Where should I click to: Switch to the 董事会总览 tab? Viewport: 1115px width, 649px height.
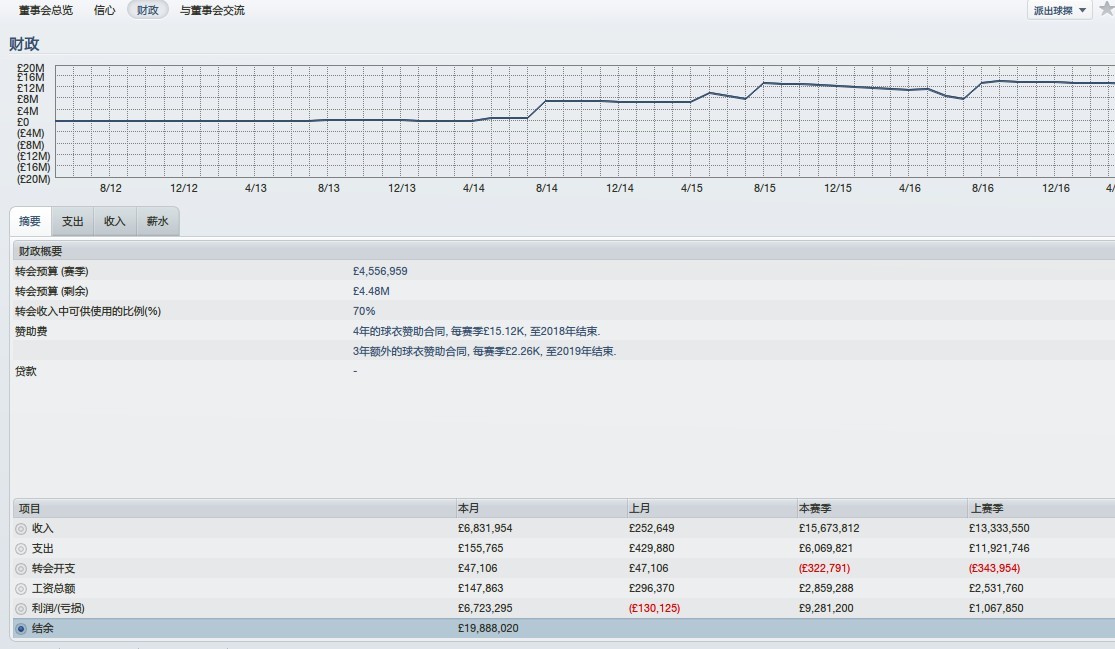click(46, 10)
